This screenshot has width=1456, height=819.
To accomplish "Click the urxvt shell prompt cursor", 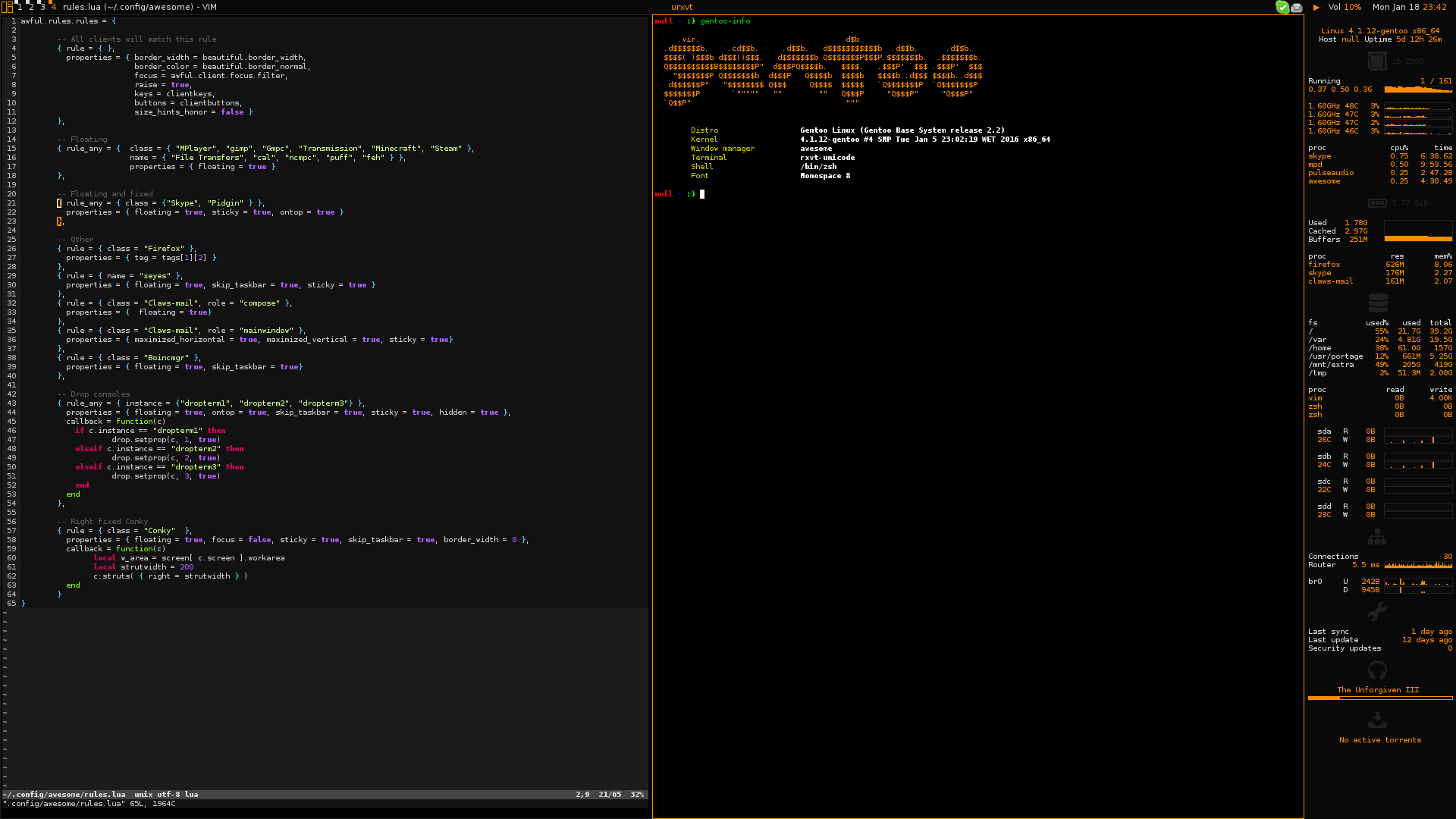I will click(702, 194).
